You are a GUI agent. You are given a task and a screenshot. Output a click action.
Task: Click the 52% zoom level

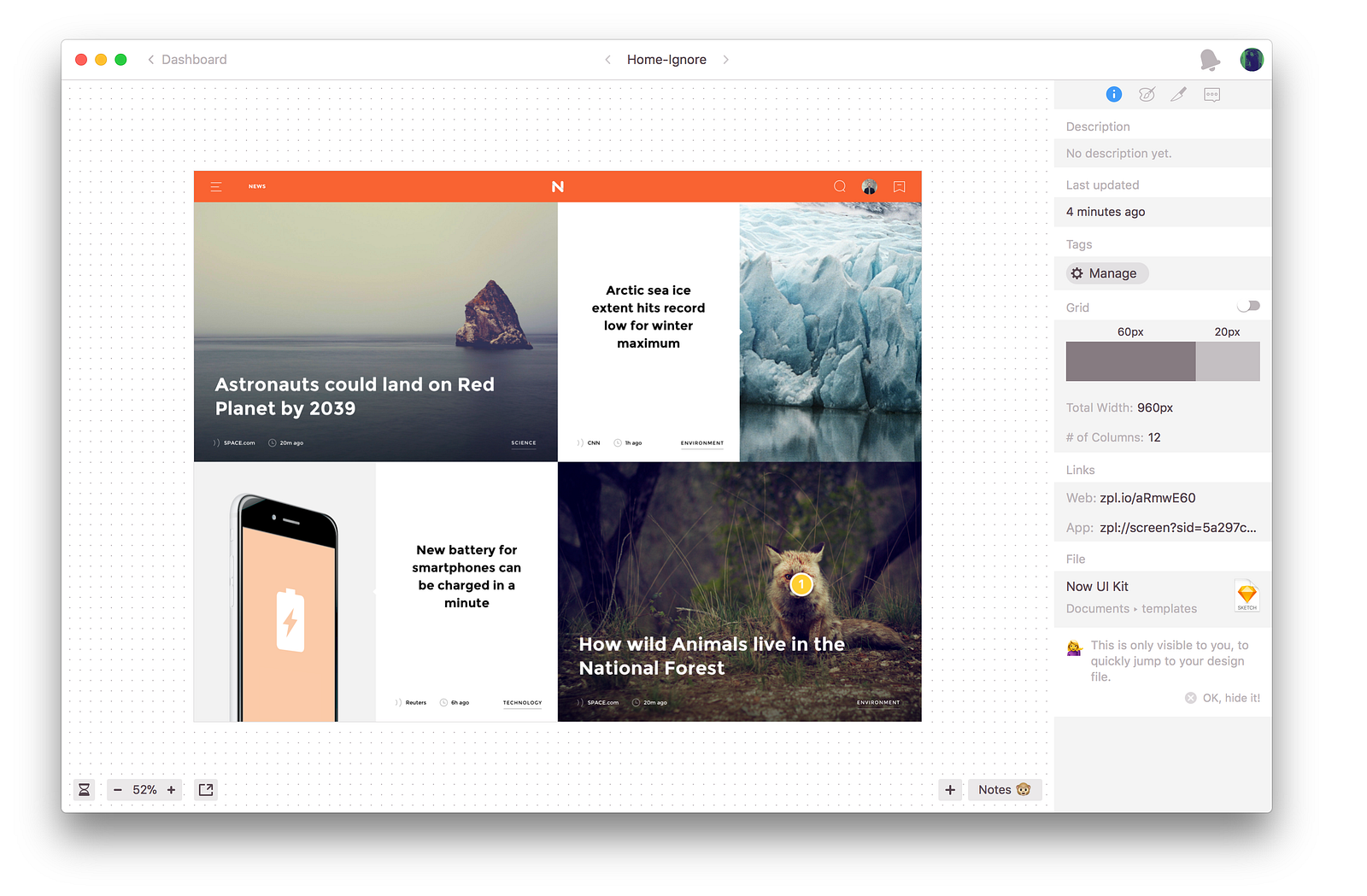coord(144,790)
